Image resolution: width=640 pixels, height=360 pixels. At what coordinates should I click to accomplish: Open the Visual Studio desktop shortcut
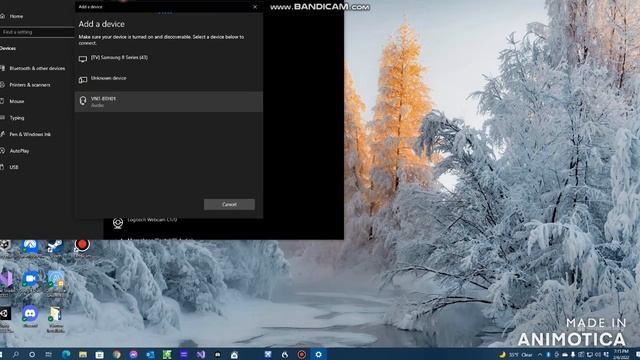(6, 280)
